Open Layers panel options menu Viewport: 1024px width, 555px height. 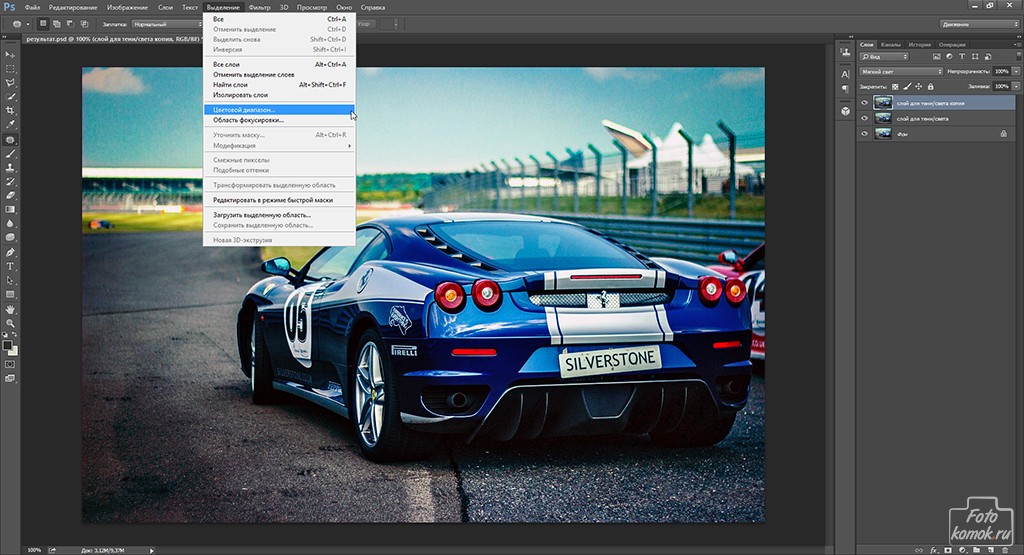click(x=1017, y=44)
